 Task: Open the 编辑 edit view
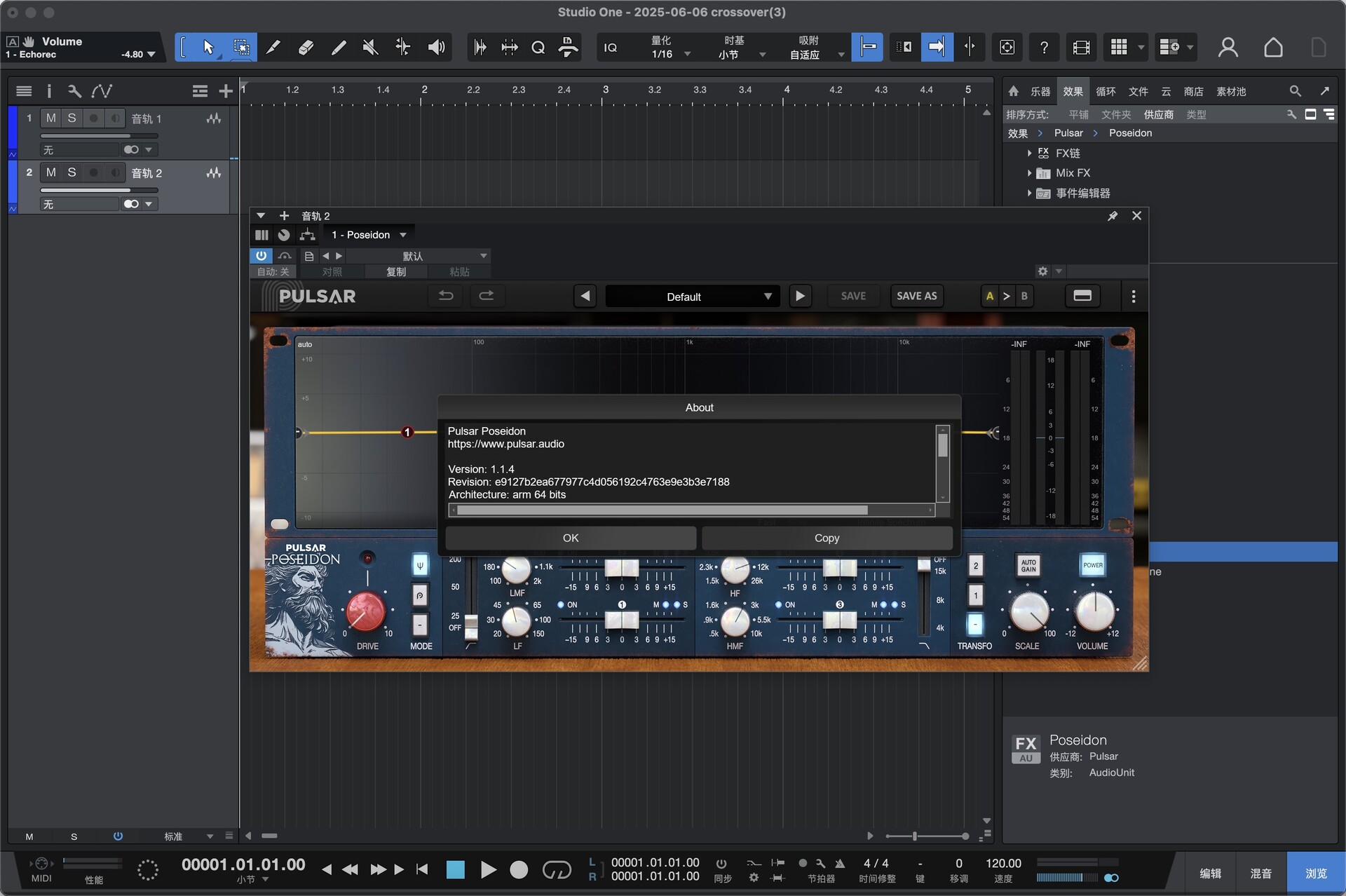click(x=1210, y=873)
